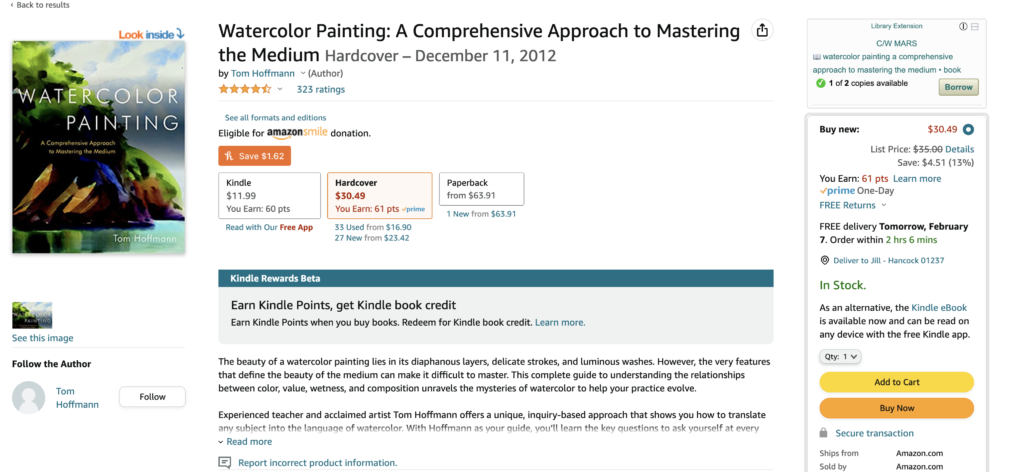Expand the FREE Returns chevron

click(x=884, y=205)
